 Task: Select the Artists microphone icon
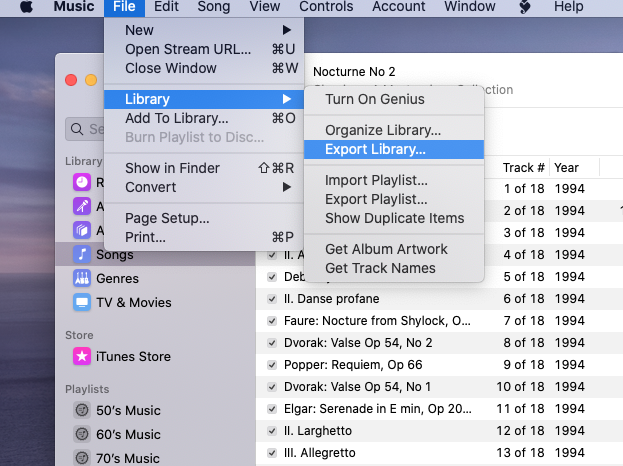[x=82, y=206]
